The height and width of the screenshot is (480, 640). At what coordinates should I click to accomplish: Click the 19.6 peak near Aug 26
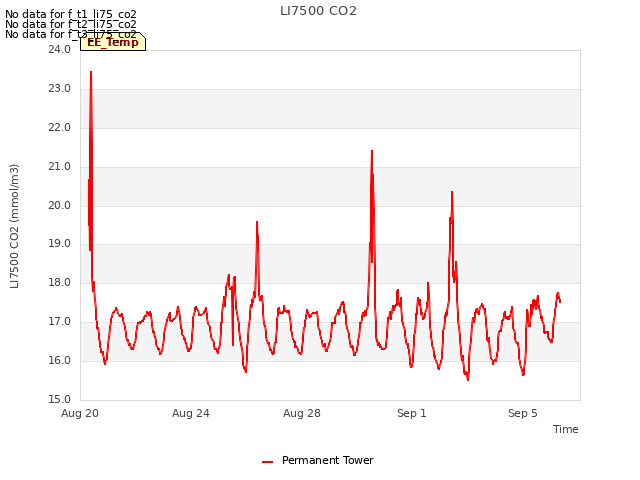click(257, 222)
